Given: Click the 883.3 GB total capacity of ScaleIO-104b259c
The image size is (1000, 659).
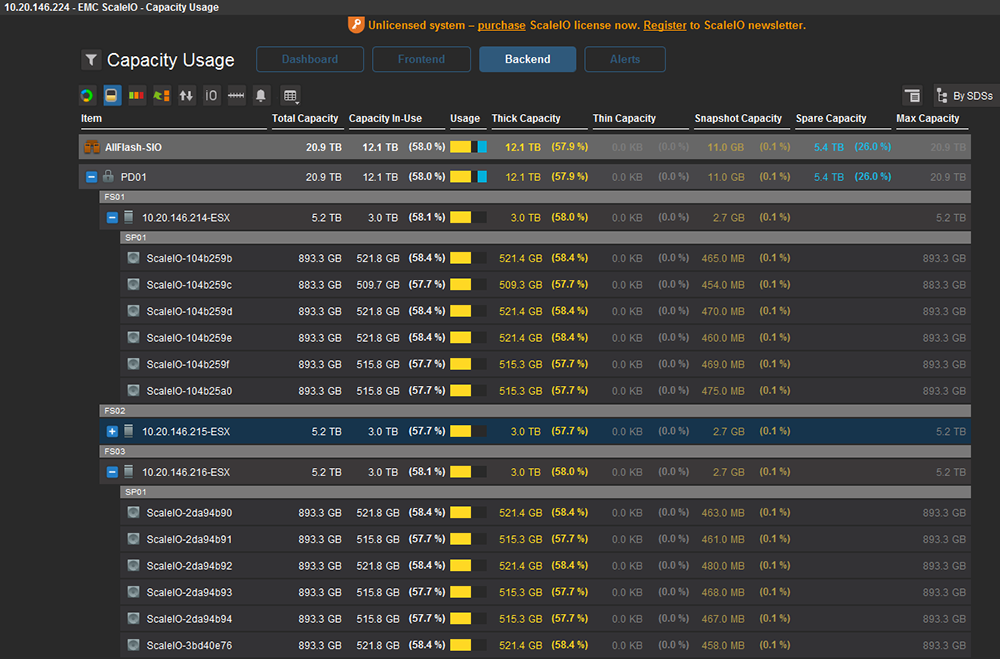Looking at the screenshot, I should click(320, 285).
